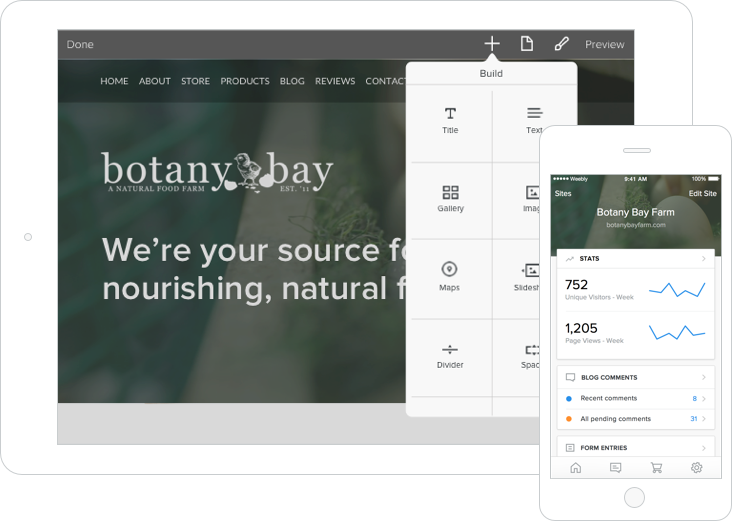
Task: View the 752 Unique Visitors chart
Action: [x=677, y=290]
